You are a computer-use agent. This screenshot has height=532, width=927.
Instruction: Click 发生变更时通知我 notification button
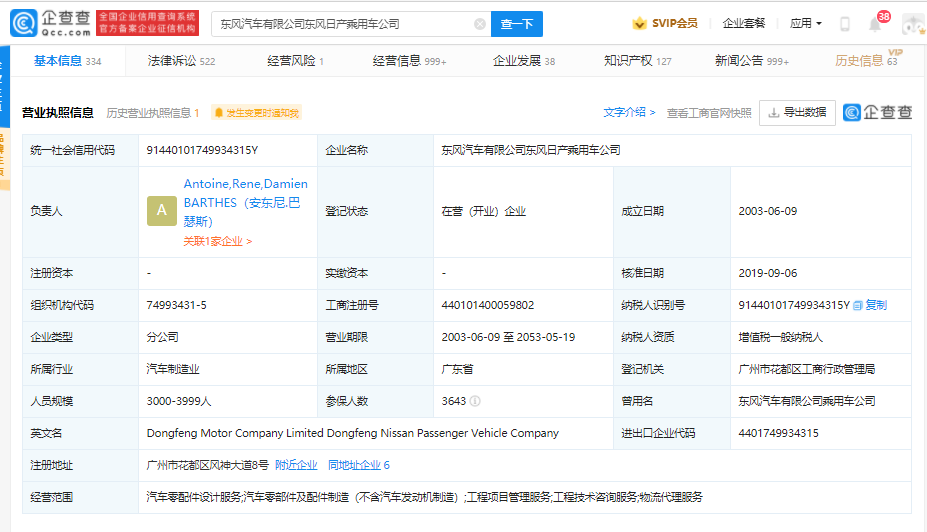257,113
